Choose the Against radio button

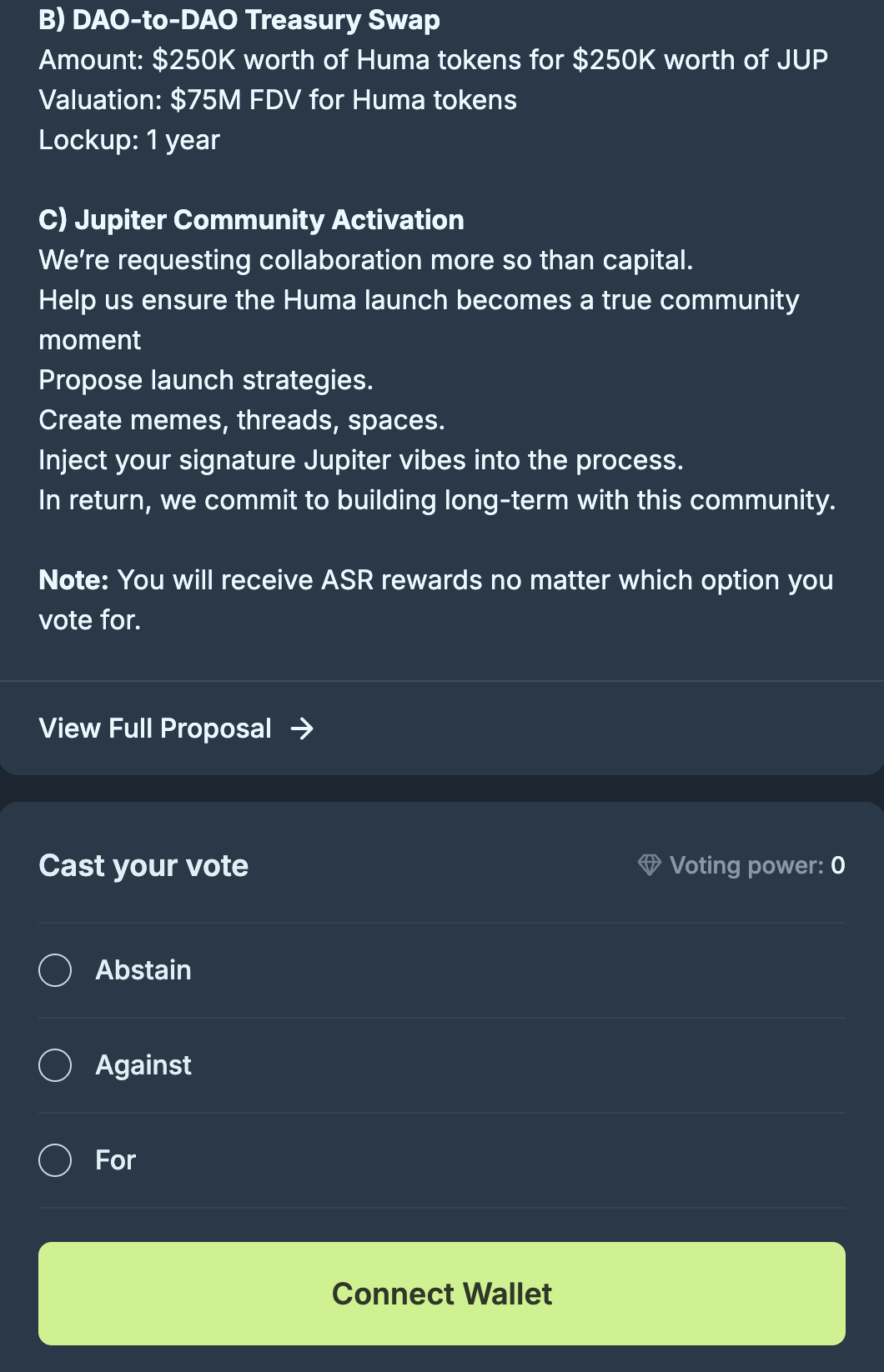coord(55,1065)
